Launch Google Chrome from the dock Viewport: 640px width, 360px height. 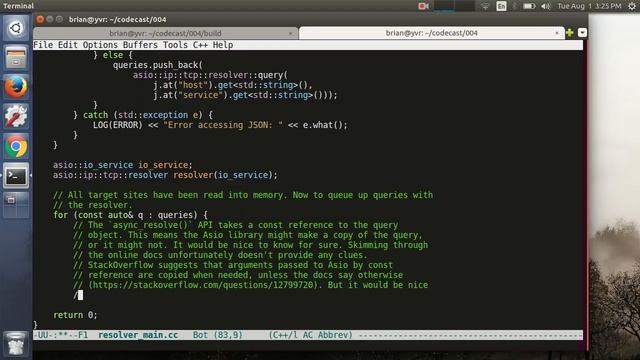(x=16, y=147)
